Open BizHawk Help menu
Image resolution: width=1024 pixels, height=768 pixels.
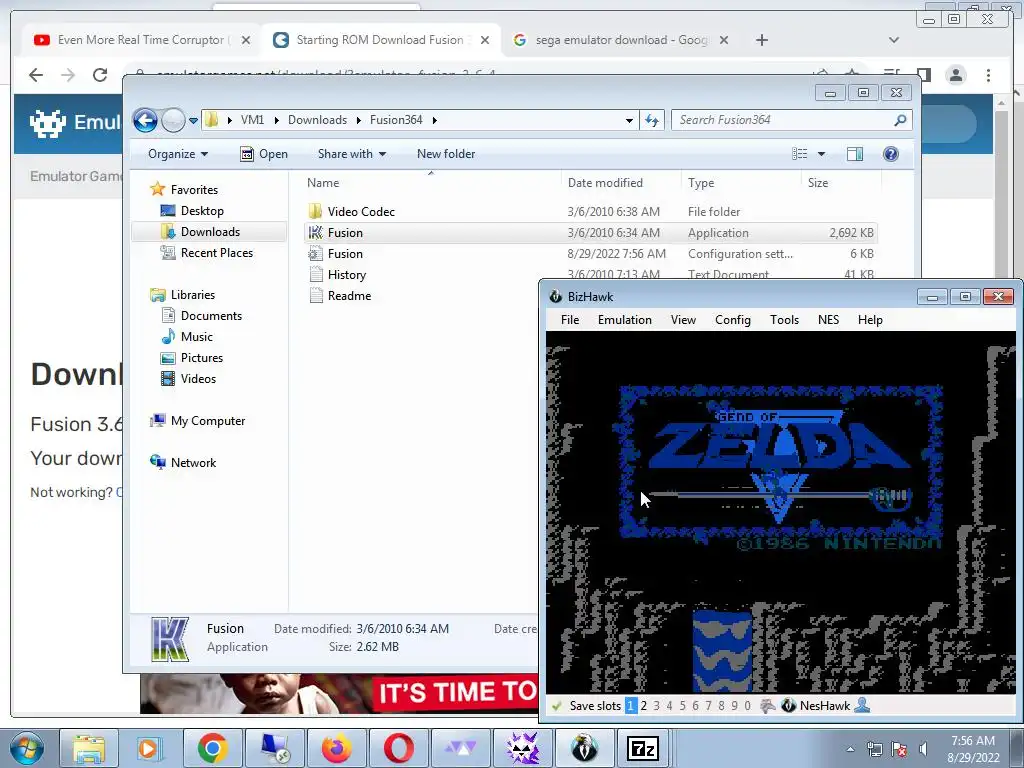[x=871, y=320]
